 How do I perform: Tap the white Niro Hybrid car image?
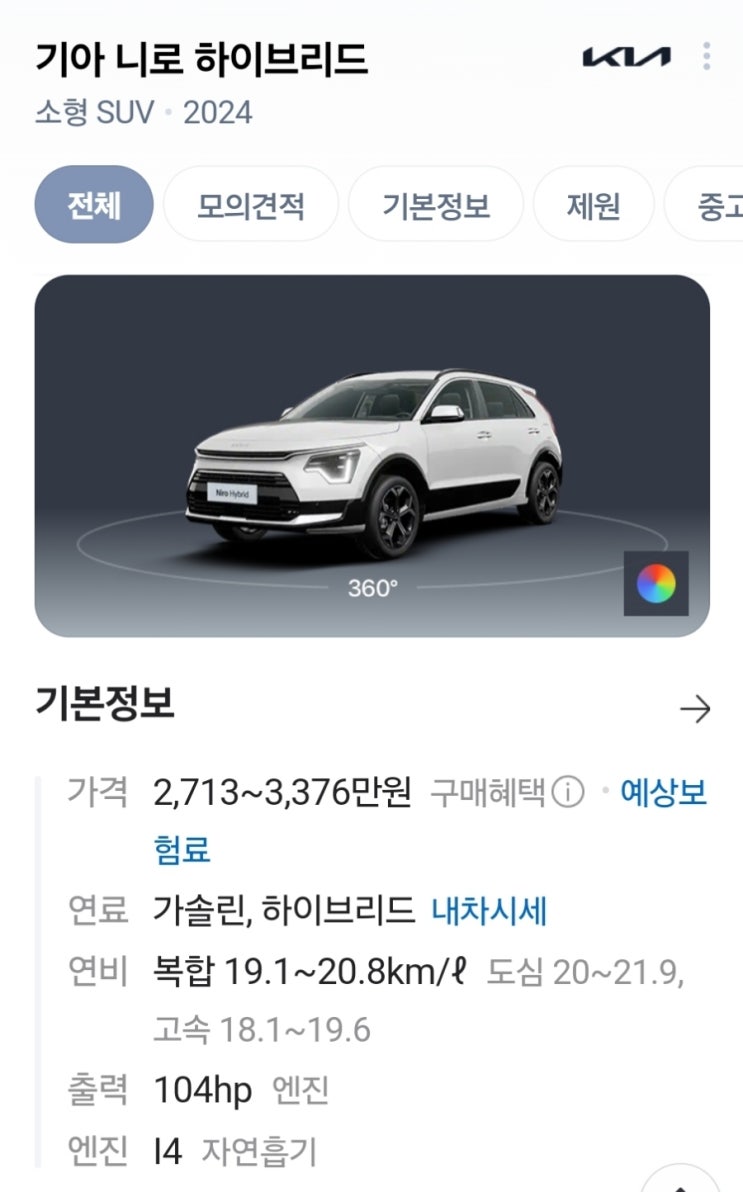click(x=374, y=461)
